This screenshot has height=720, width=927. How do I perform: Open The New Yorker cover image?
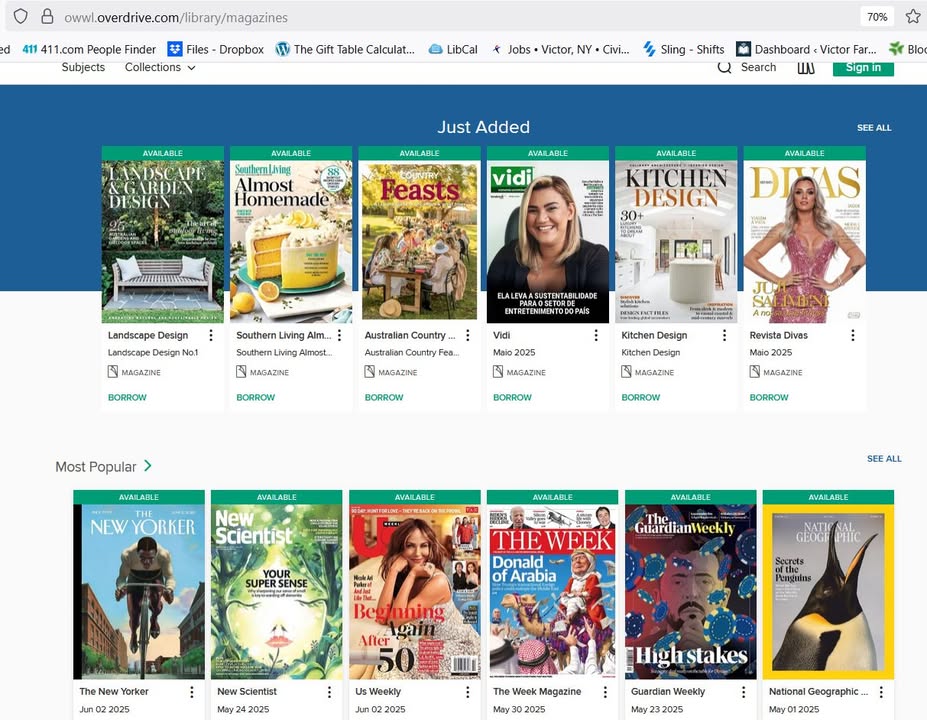139,592
